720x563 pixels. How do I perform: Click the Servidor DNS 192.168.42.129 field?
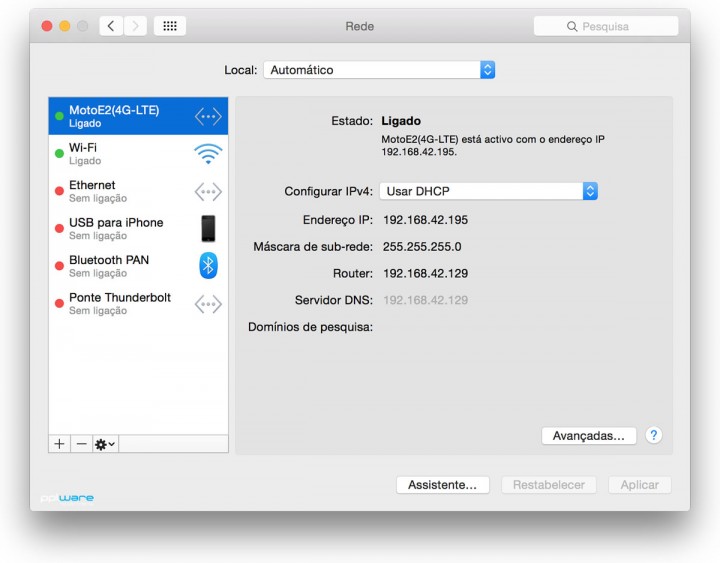pyautogui.click(x=426, y=300)
